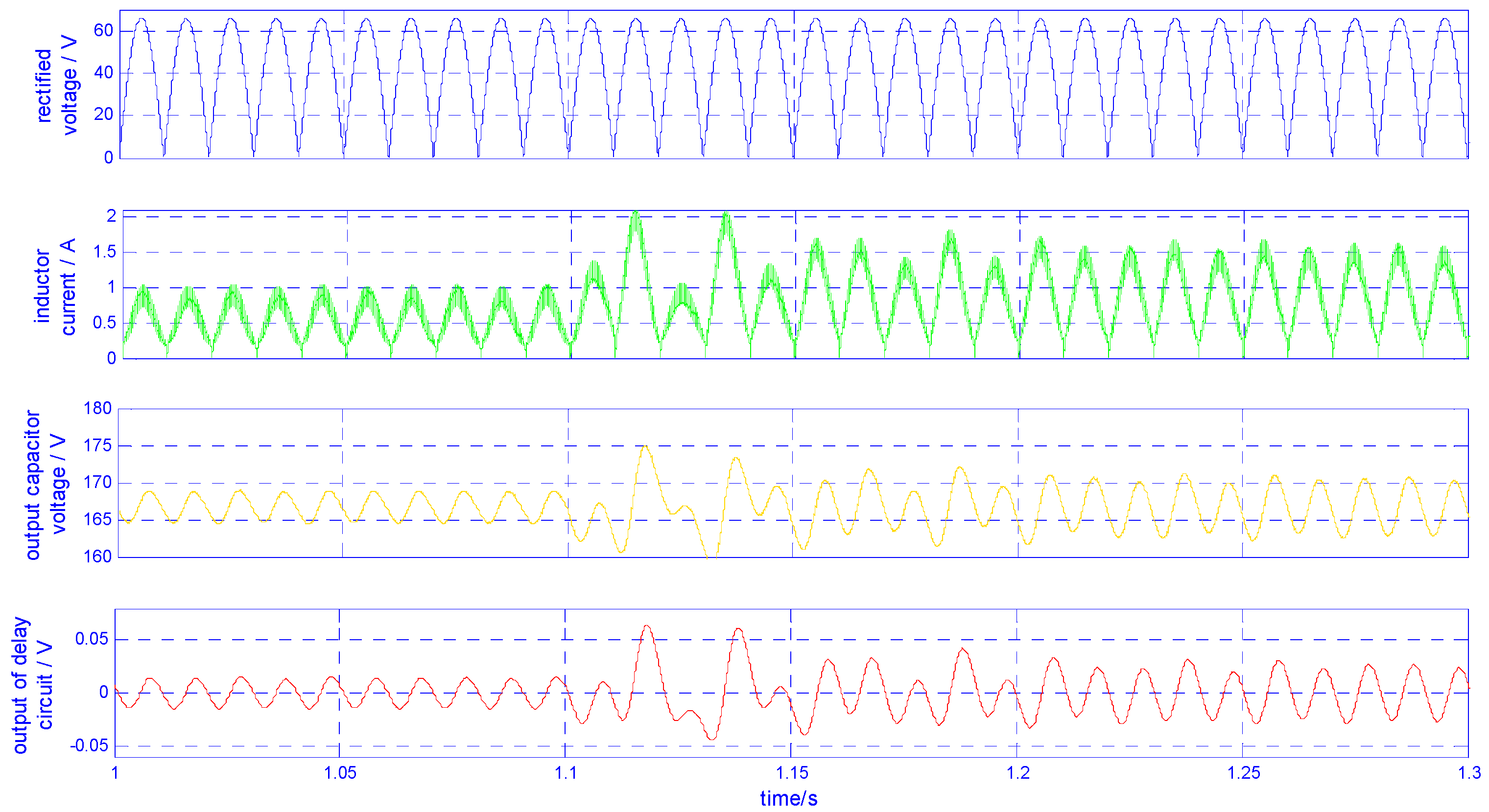This screenshot has height=812, width=1489.
Task: Click the 1.15 tick on time axis
Action: [x=791, y=773]
